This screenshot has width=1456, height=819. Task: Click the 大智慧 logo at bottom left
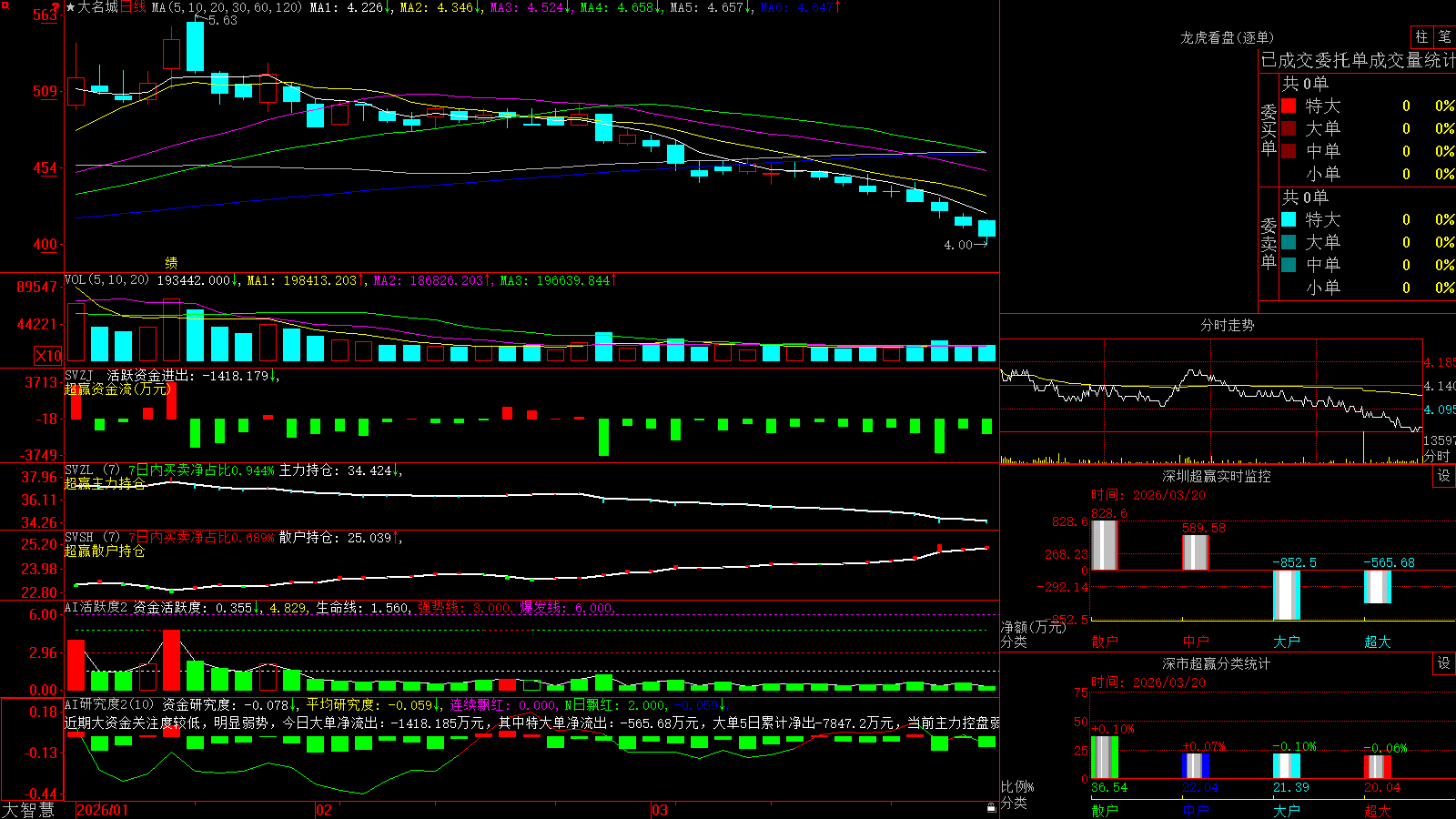(x=28, y=809)
